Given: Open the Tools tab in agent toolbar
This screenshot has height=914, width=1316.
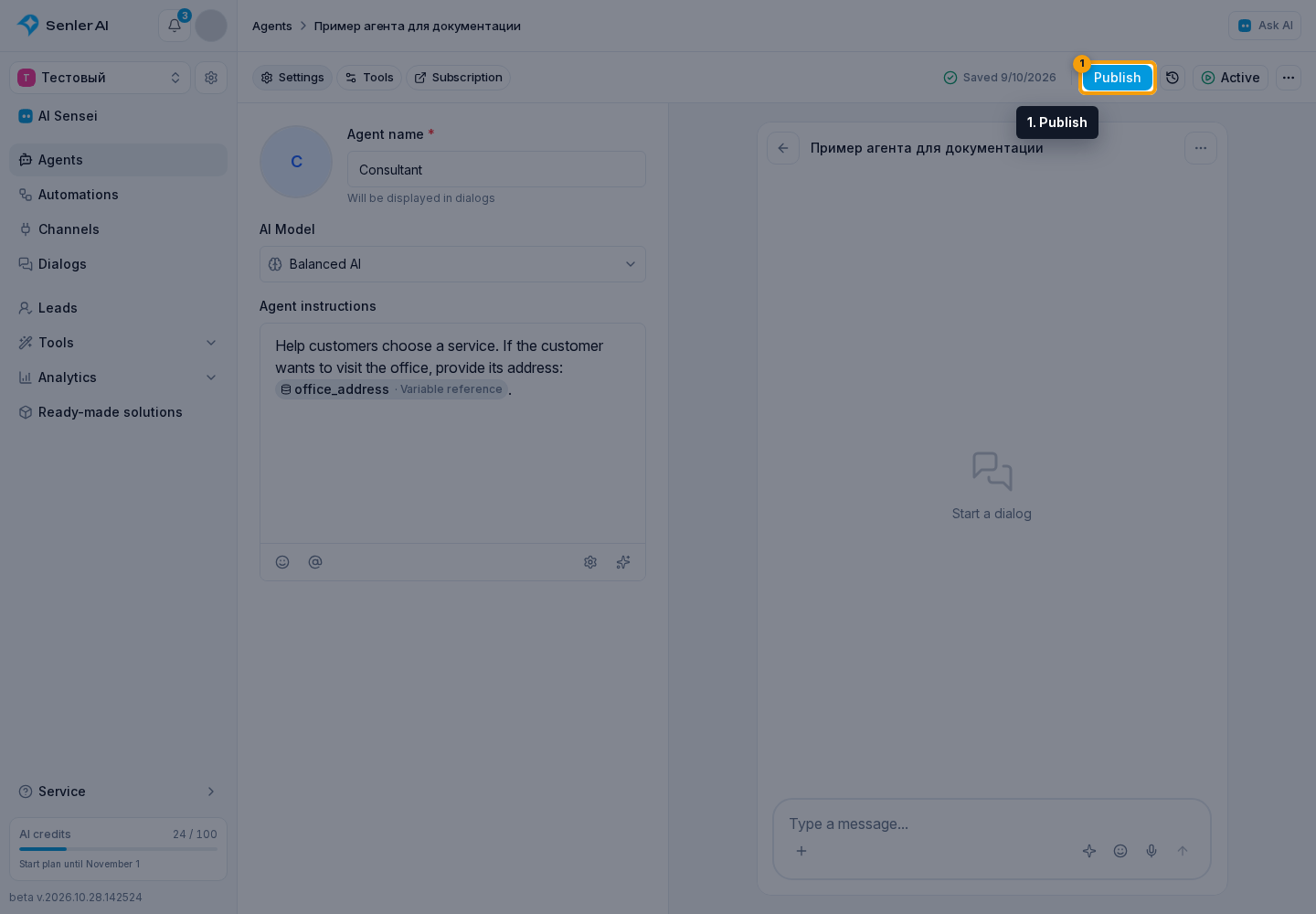Looking at the screenshot, I should click(369, 78).
